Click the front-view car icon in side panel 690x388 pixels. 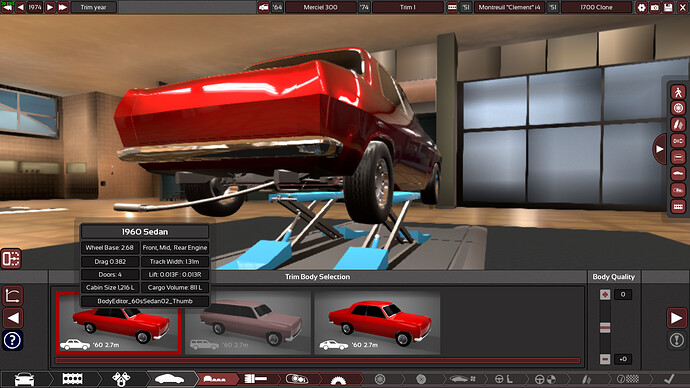(x=678, y=157)
